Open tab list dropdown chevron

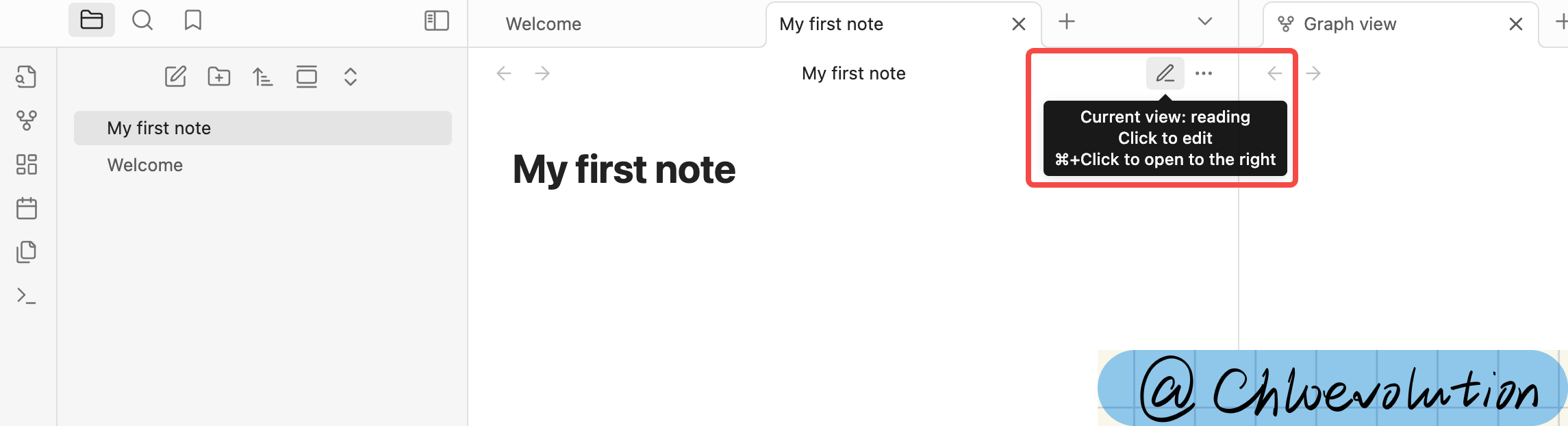(1205, 22)
